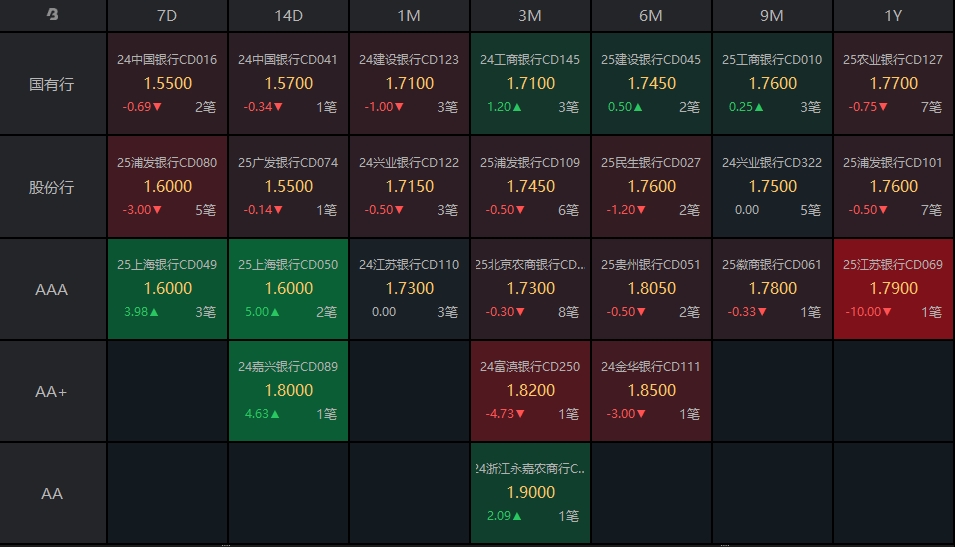Click the AA+ rating row label
955x547 pixels.
pos(52,391)
